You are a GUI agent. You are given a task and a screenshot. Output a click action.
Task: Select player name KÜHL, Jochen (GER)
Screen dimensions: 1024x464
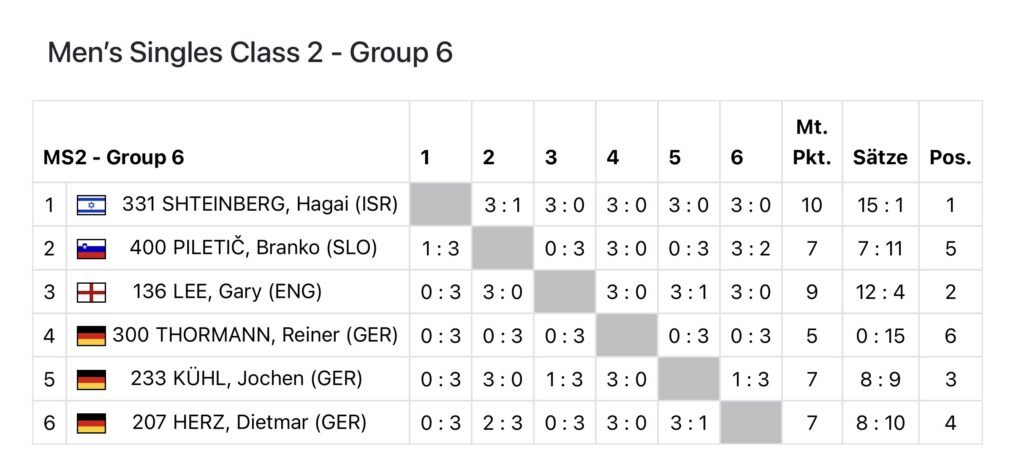click(246, 379)
